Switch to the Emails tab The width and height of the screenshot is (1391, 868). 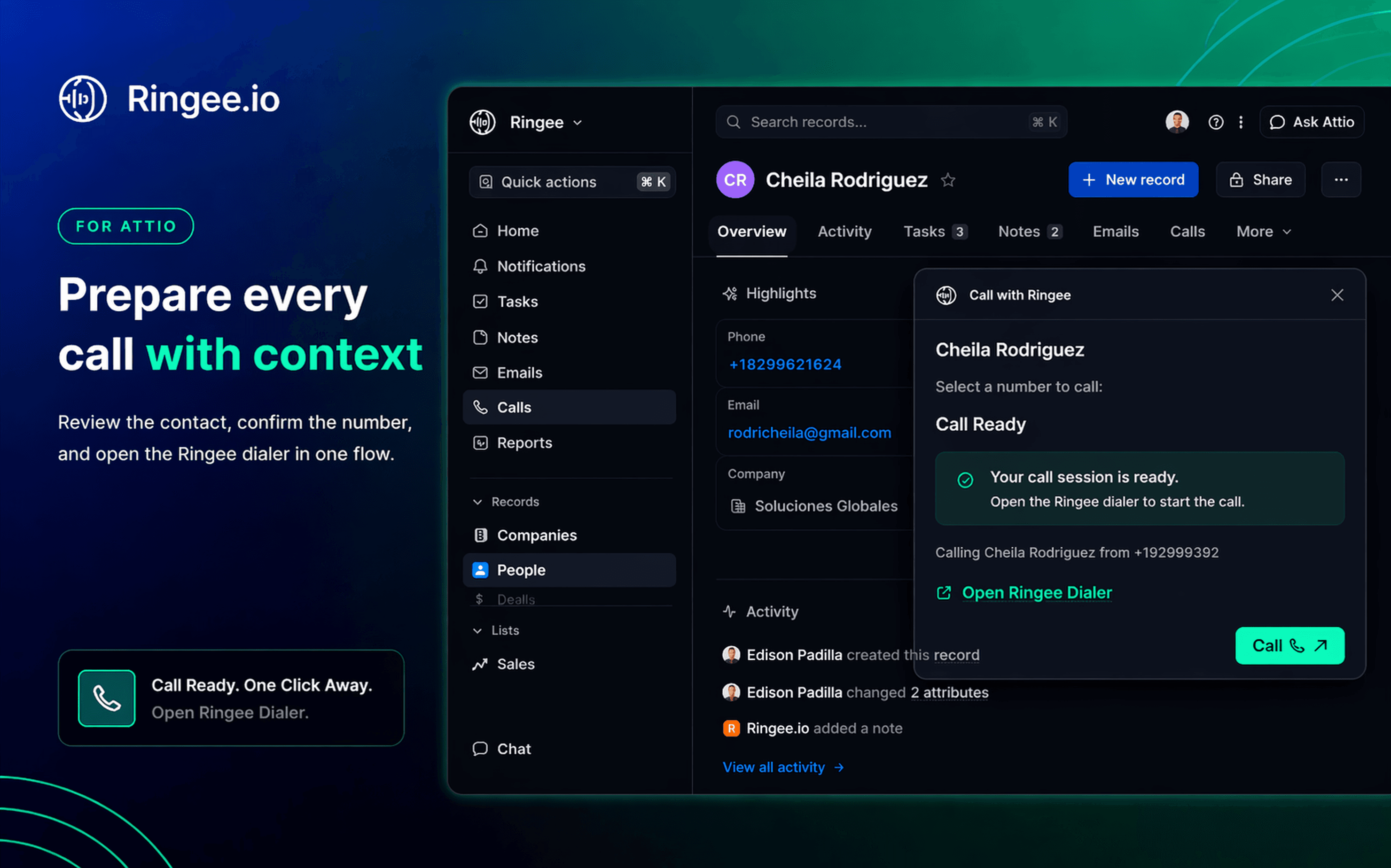click(x=1115, y=232)
